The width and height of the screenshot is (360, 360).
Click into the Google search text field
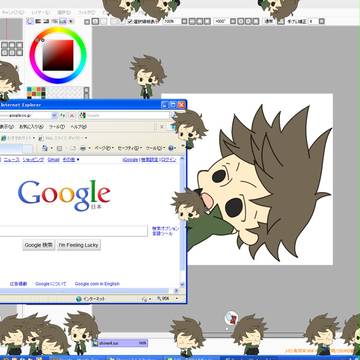click(x=73, y=231)
